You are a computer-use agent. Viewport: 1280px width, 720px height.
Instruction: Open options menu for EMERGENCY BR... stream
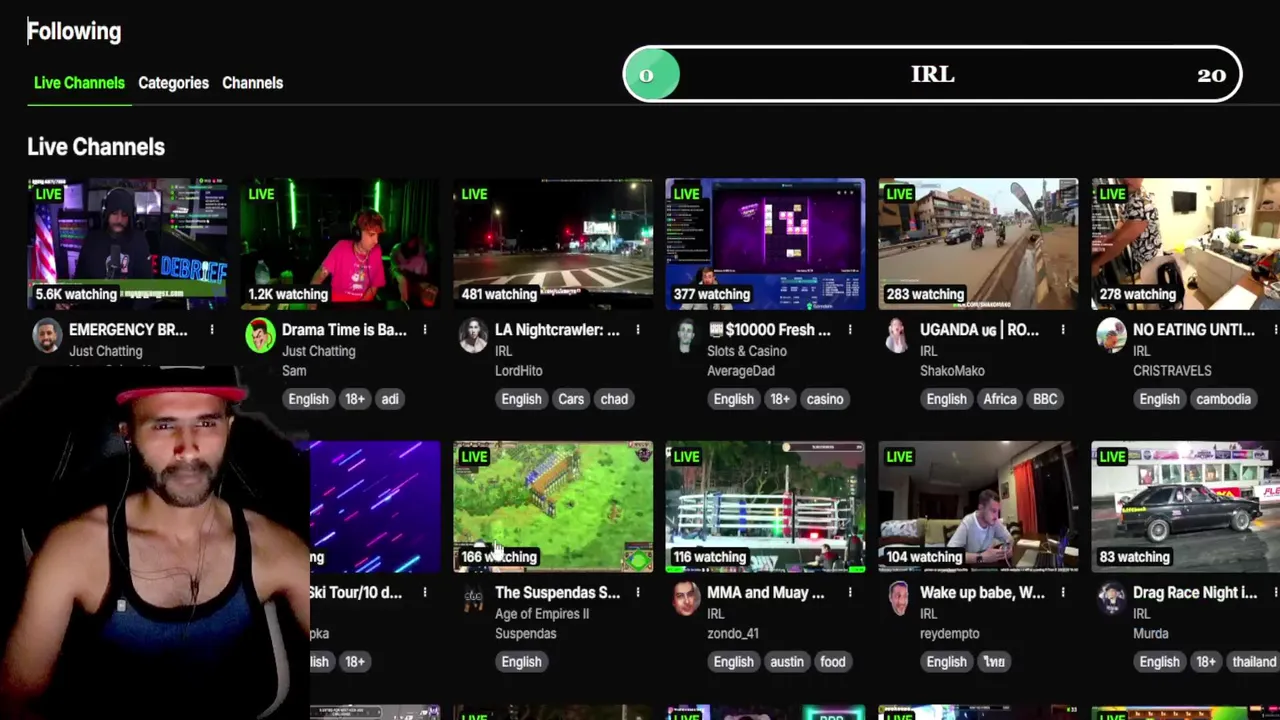tap(212, 330)
